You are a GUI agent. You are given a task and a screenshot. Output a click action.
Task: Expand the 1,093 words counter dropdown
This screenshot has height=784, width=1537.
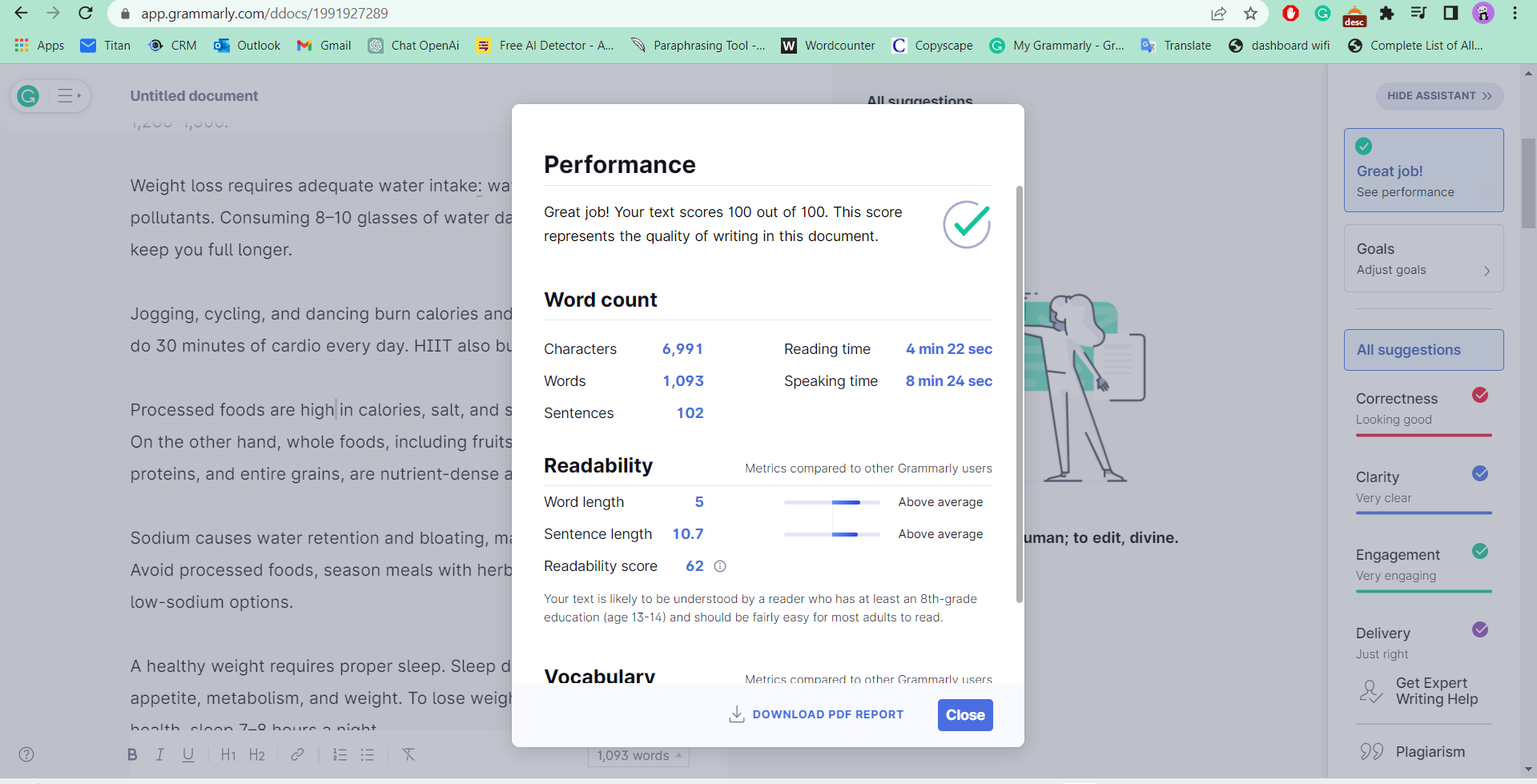point(639,755)
